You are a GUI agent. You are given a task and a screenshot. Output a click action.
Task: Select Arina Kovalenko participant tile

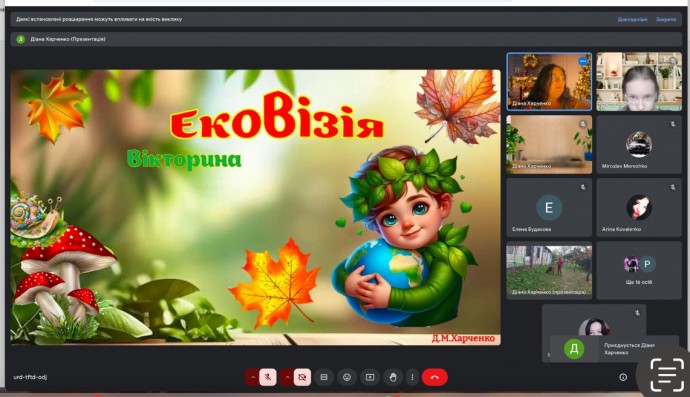pyautogui.click(x=639, y=208)
